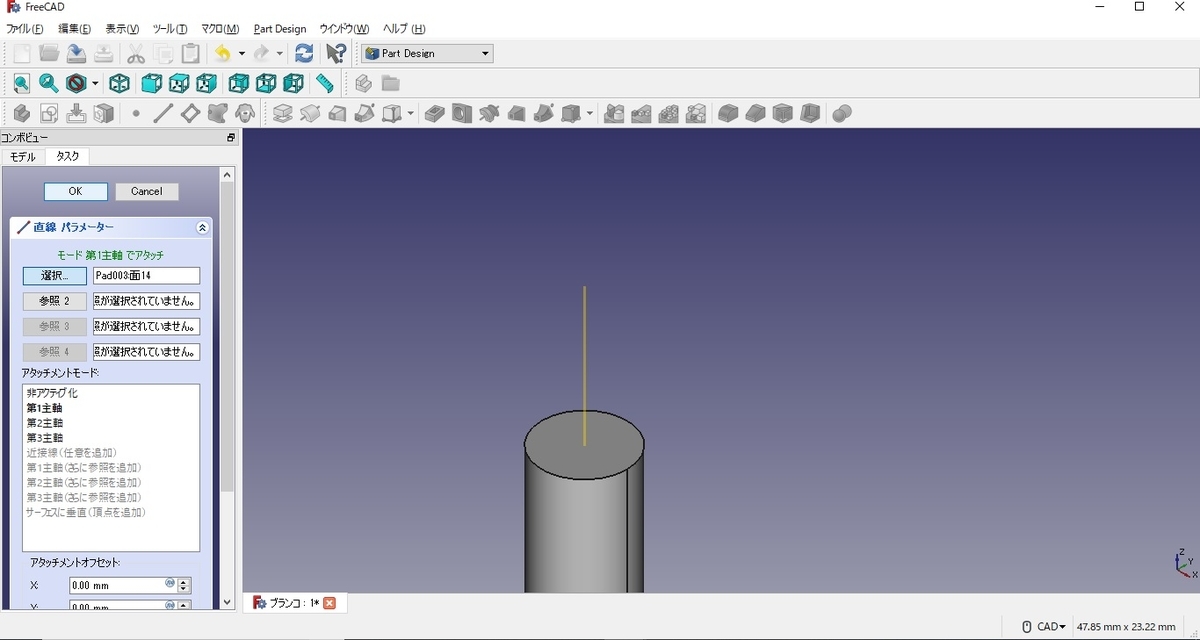Open the draw style dropdown arrow
Viewport: 1200px width, 640px height.
pos(96,83)
